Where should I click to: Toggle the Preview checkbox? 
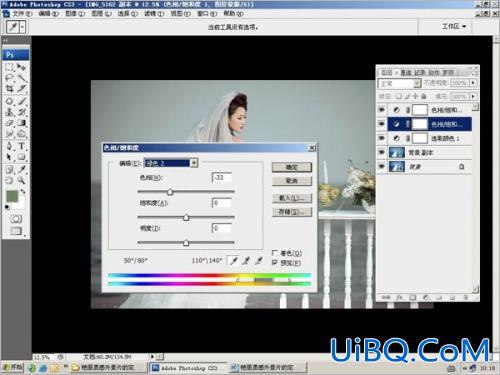(x=275, y=263)
